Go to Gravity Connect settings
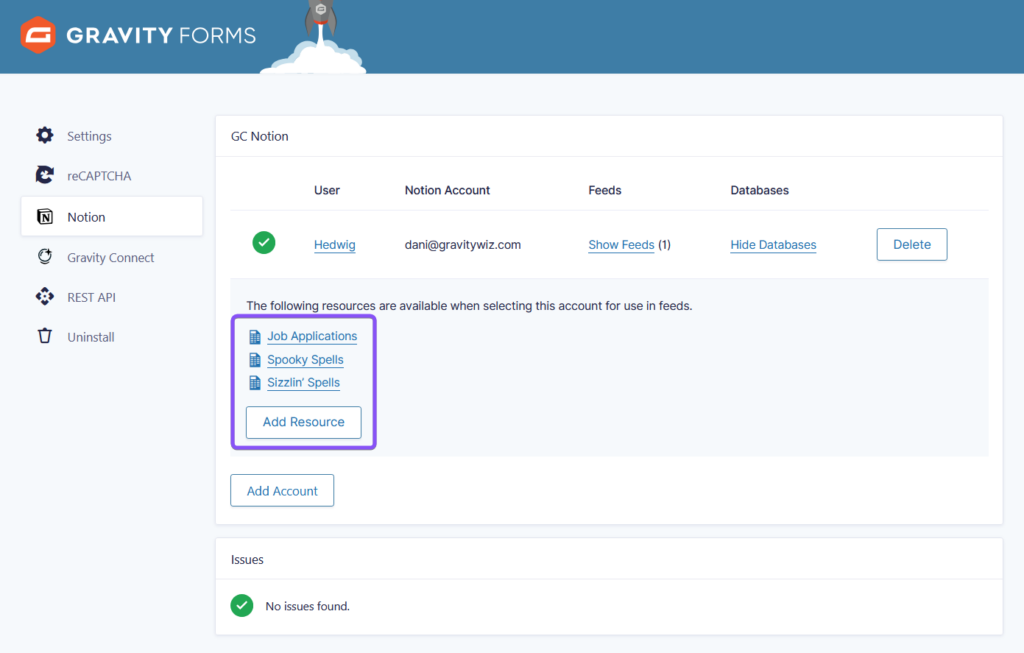Viewport: 1024px width, 653px height. pos(112,257)
